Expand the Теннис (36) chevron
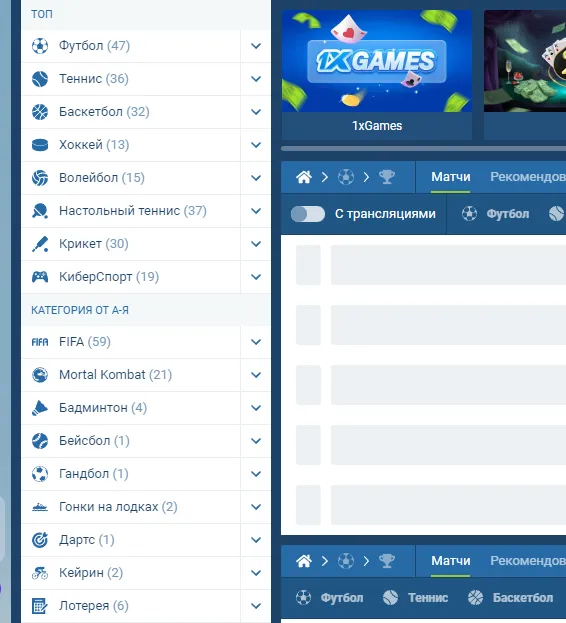 256,79
